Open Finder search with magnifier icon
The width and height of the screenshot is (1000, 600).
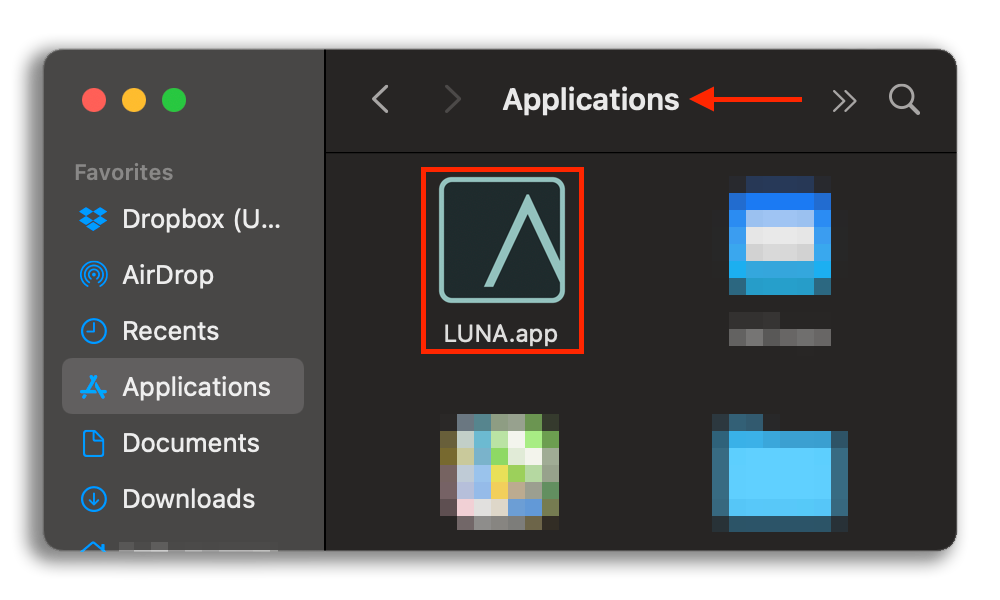(x=904, y=99)
